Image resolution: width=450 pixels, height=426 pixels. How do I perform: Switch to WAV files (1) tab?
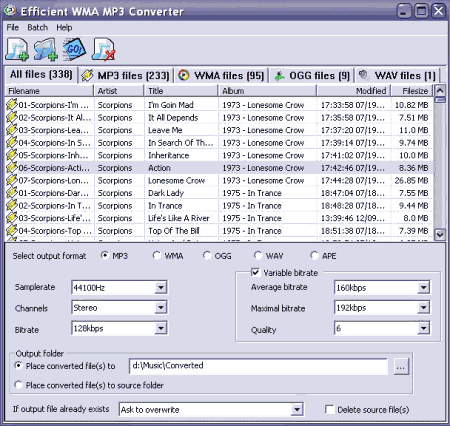point(398,76)
